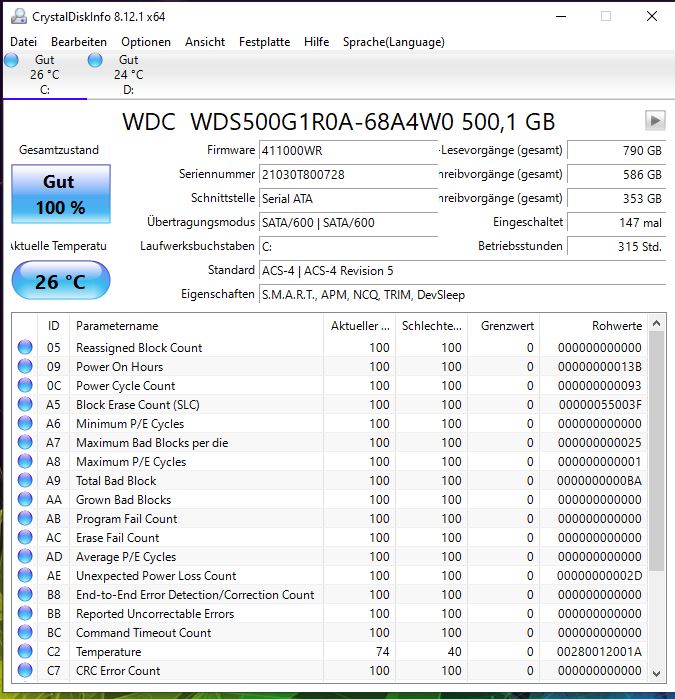Click the Firmware field 411000WR
This screenshot has height=699, width=675.
point(348,151)
